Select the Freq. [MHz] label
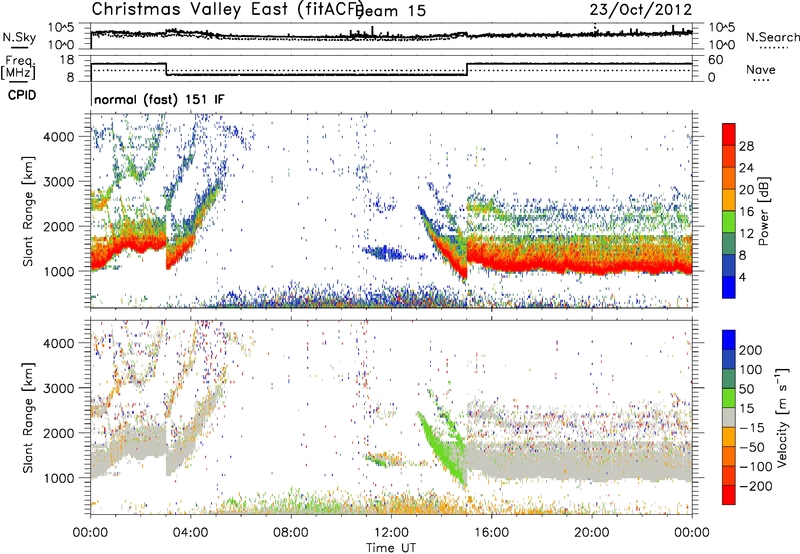The image size is (800, 554). (18, 67)
